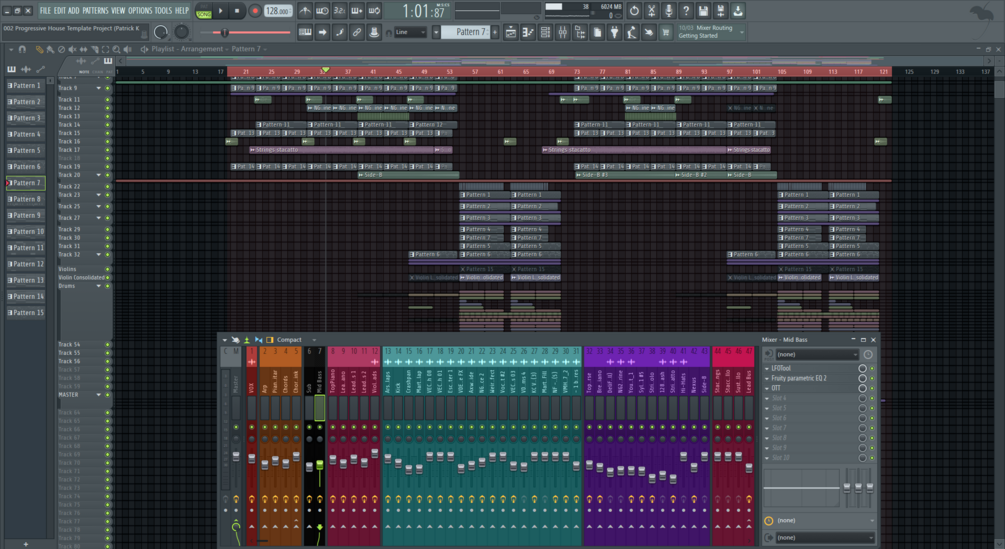Open the mixer view toolbar icon
Image resolution: width=1005 pixels, height=549 pixels.
click(x=563, y=32)
